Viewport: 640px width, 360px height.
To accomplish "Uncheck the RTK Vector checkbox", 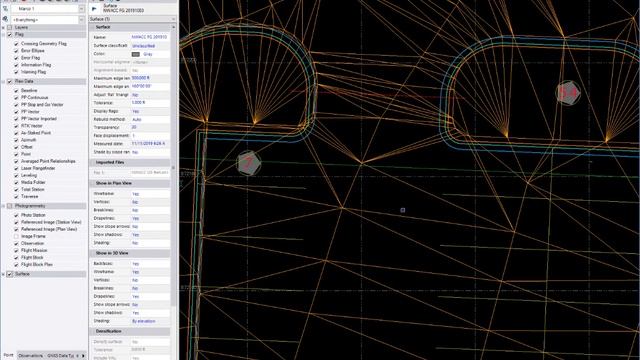I will [x=16, y=126].
